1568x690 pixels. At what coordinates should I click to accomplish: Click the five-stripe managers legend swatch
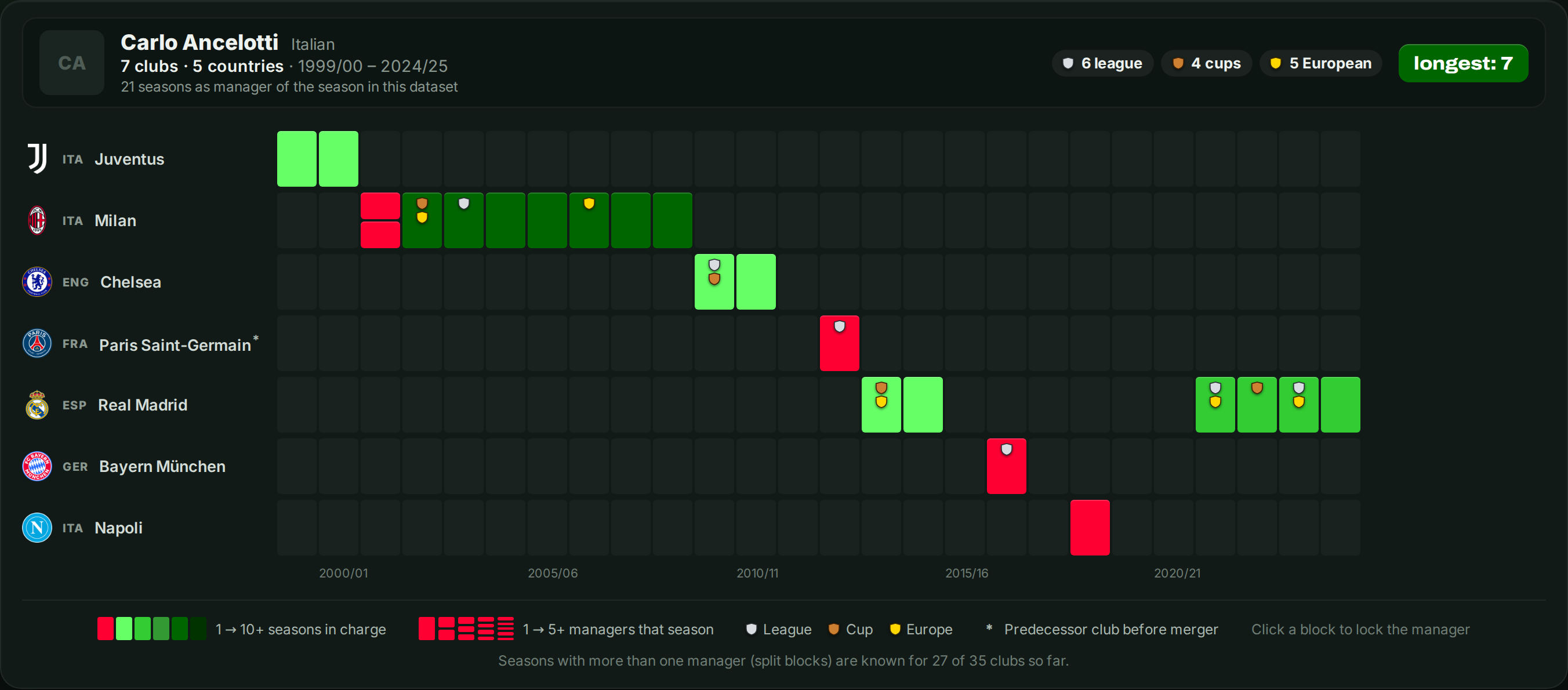pyautogui.click(x=506, y=629)
